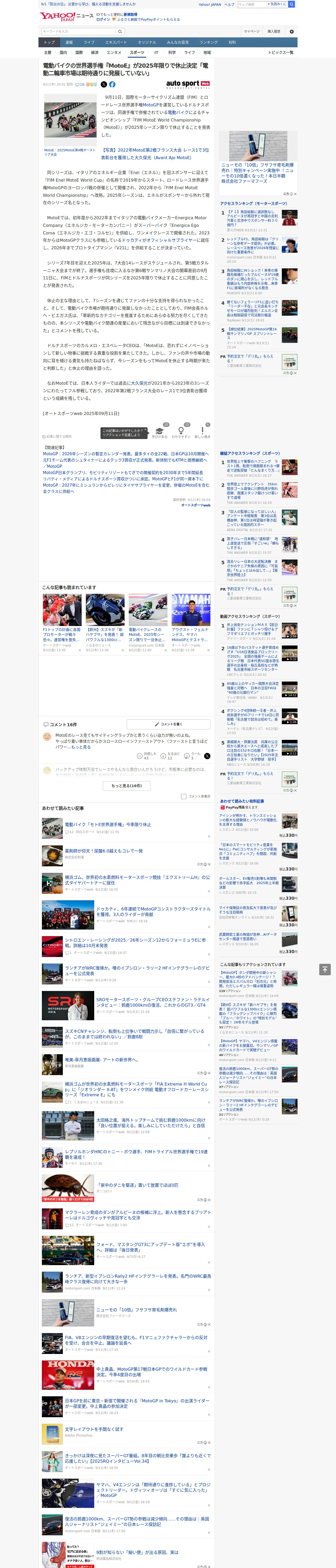This screenshot has height=1568, width=336.
Task: Open the ライブ tab in dark navigation bar
Action: click(89, 43)
